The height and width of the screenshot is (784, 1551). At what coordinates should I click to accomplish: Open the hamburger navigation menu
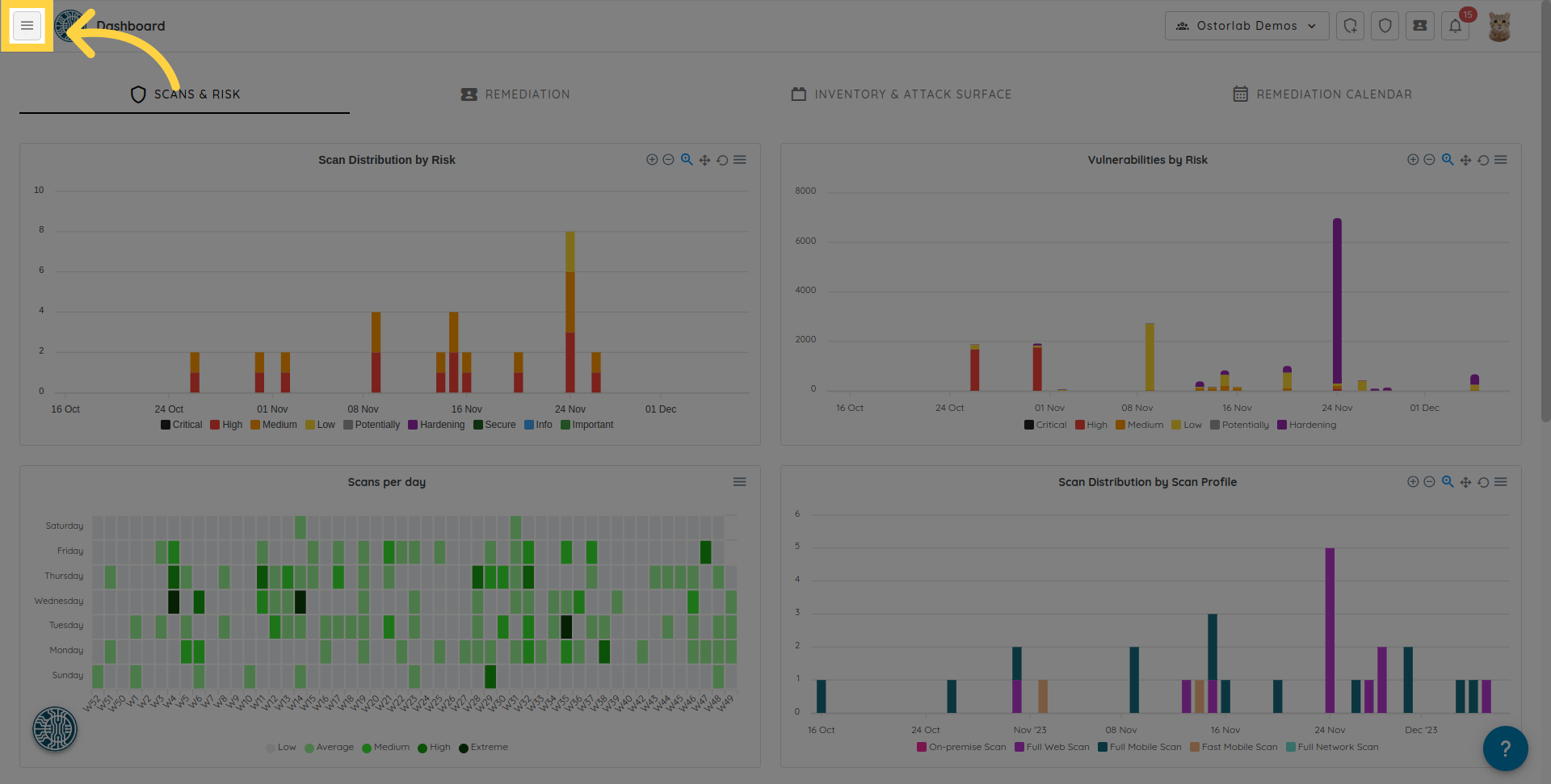pyautogui.click(x=27, y=26)
